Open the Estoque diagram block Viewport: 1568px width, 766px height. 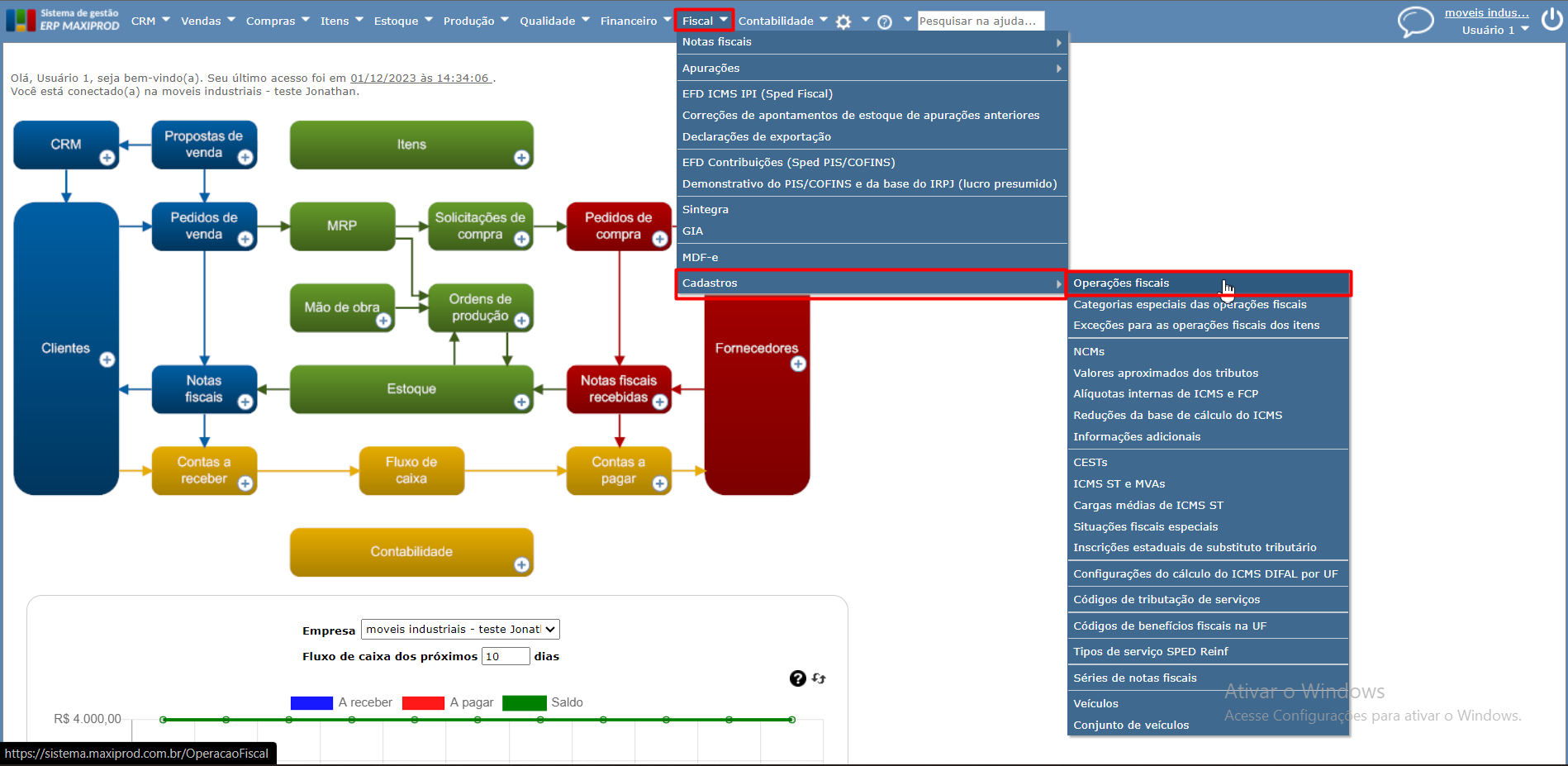coord(411,389)
